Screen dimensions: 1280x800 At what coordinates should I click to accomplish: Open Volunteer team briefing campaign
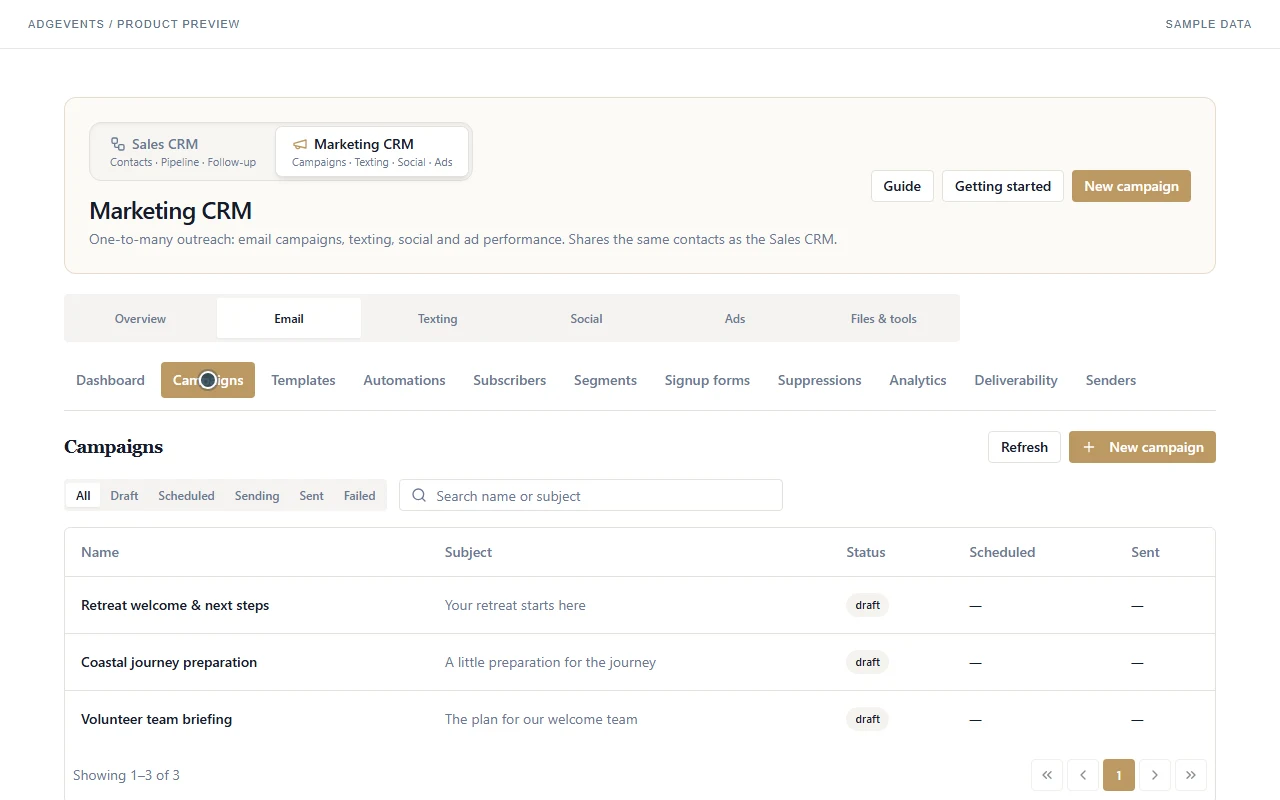[156, 719]
